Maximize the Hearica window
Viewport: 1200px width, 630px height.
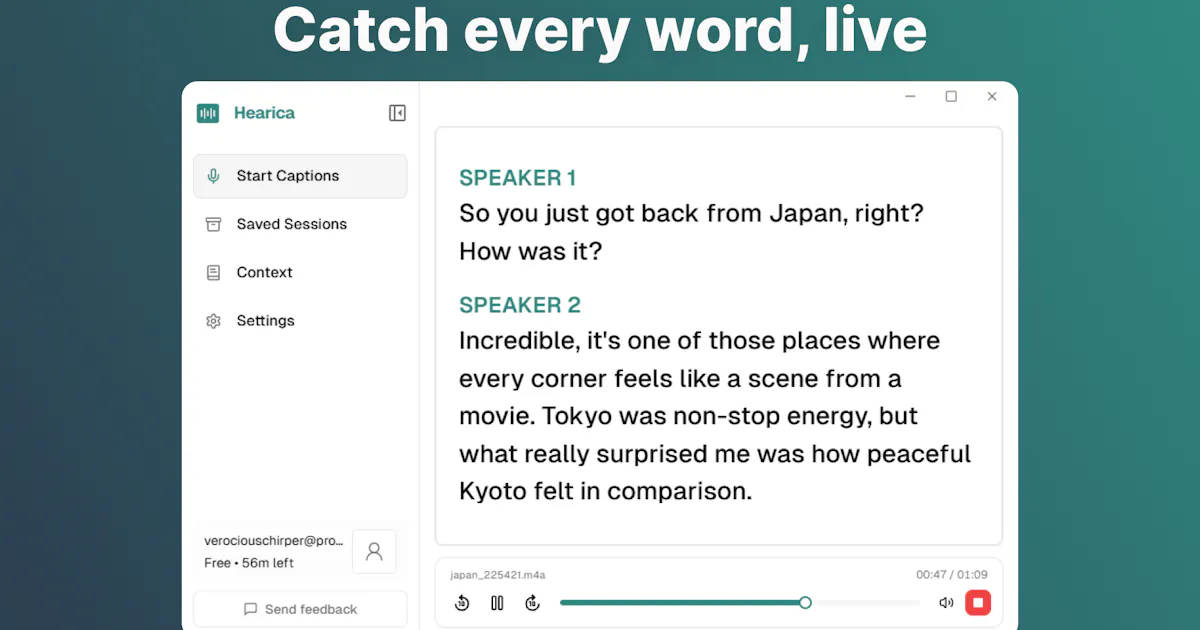pos(951,97)
